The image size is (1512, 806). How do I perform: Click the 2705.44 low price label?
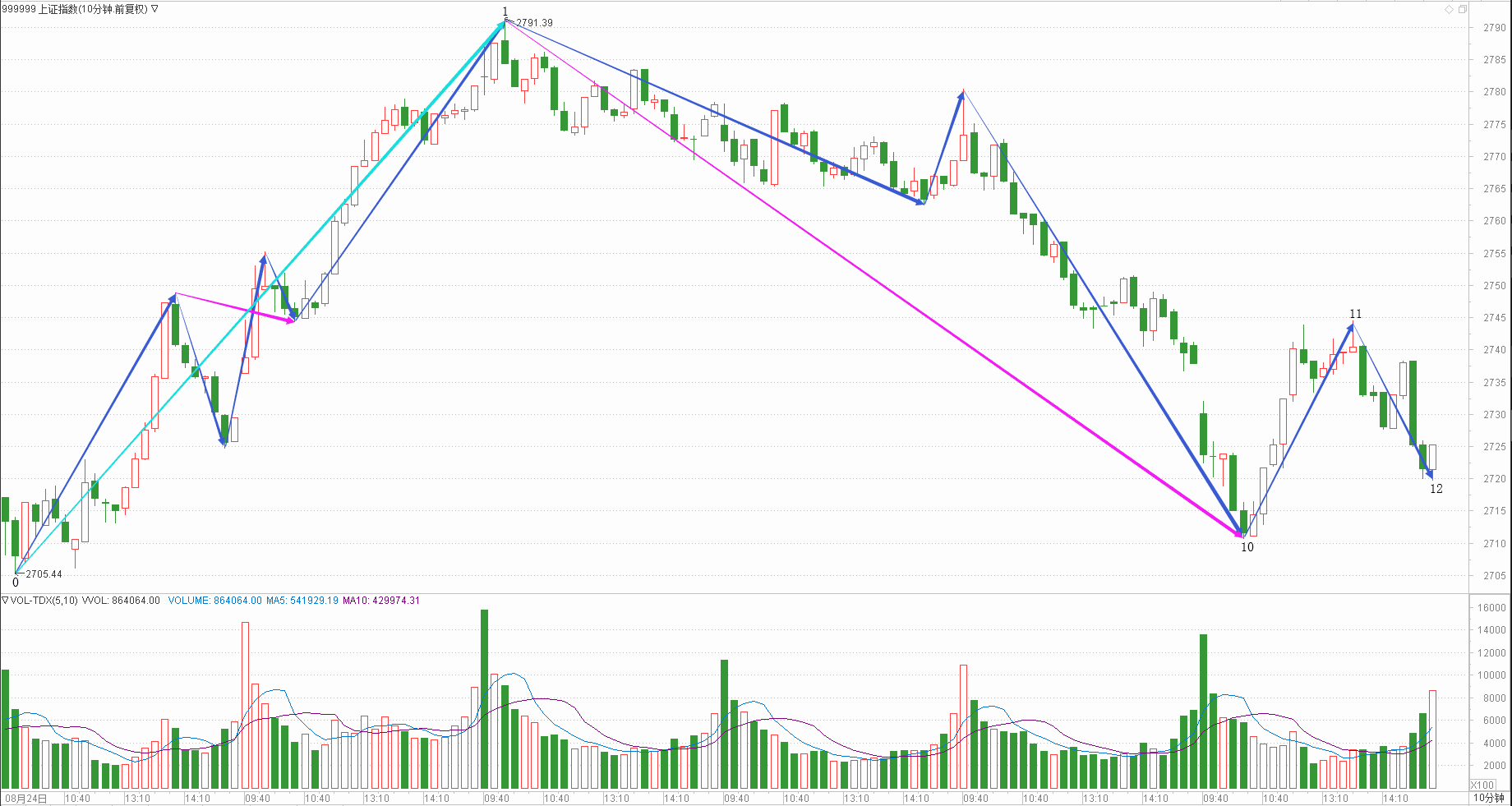click(44, 574)
